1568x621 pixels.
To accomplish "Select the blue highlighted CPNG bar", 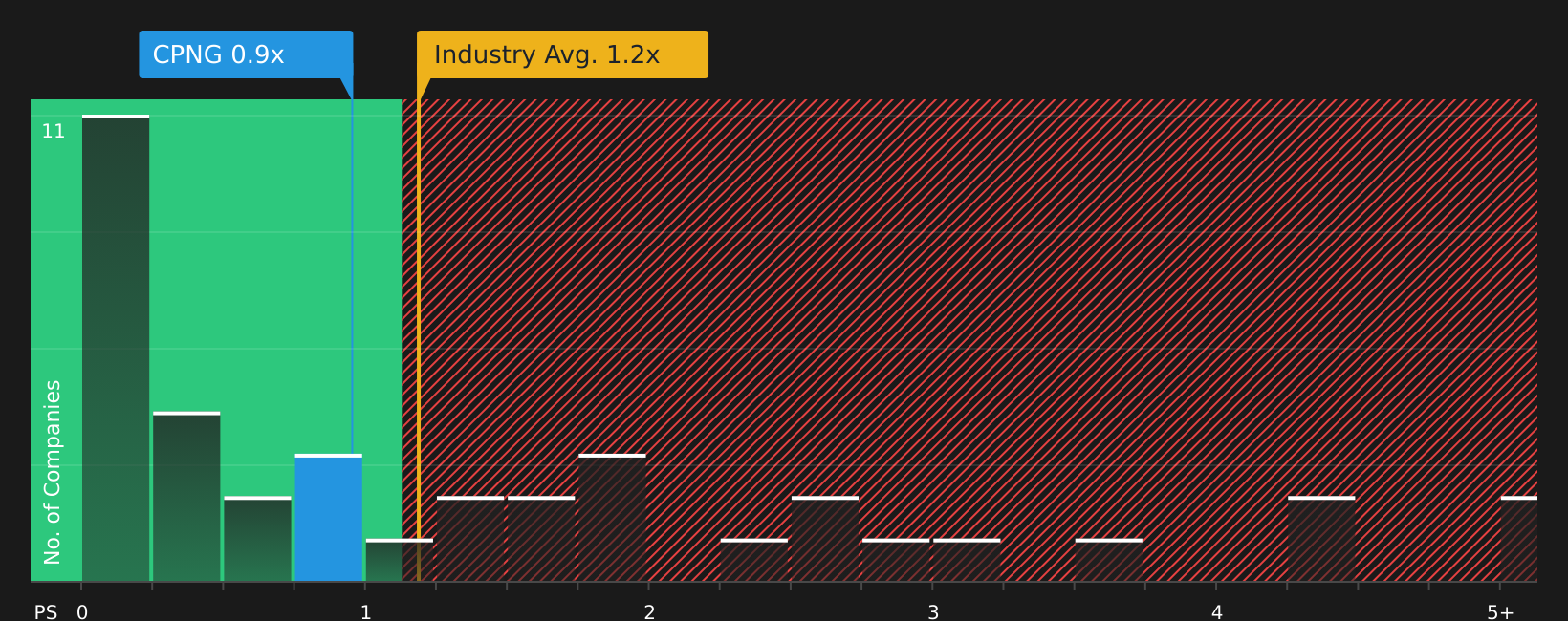I will click(x=329, y=518).
